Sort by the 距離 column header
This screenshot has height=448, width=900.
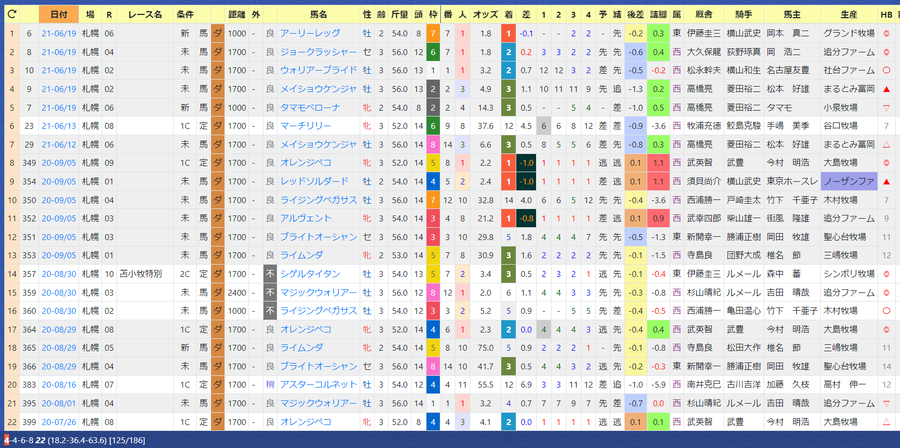236,14
